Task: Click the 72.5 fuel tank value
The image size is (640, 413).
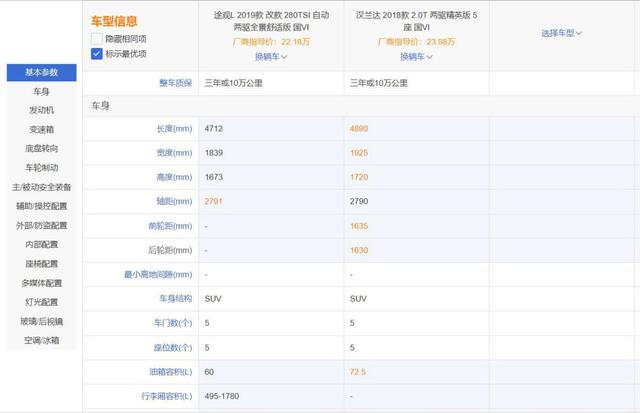Action: 358,372
